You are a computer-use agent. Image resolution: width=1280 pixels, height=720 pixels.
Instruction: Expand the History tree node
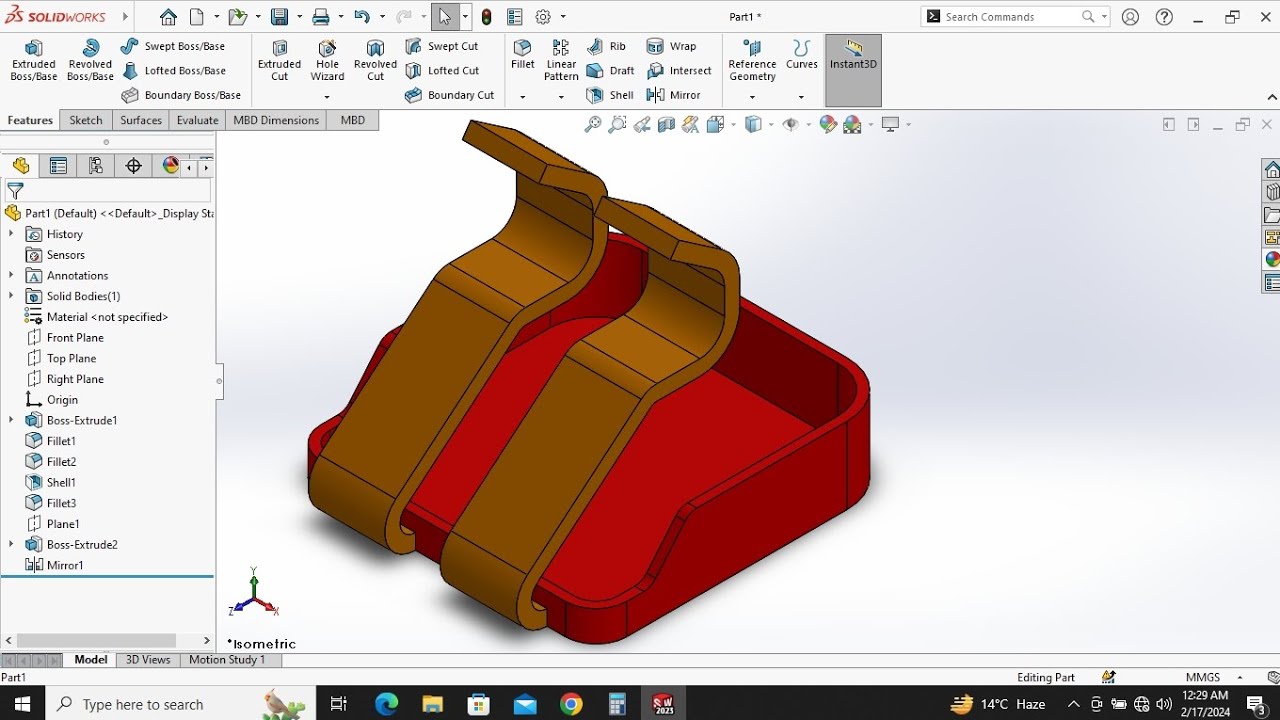(x=11, y=234)
